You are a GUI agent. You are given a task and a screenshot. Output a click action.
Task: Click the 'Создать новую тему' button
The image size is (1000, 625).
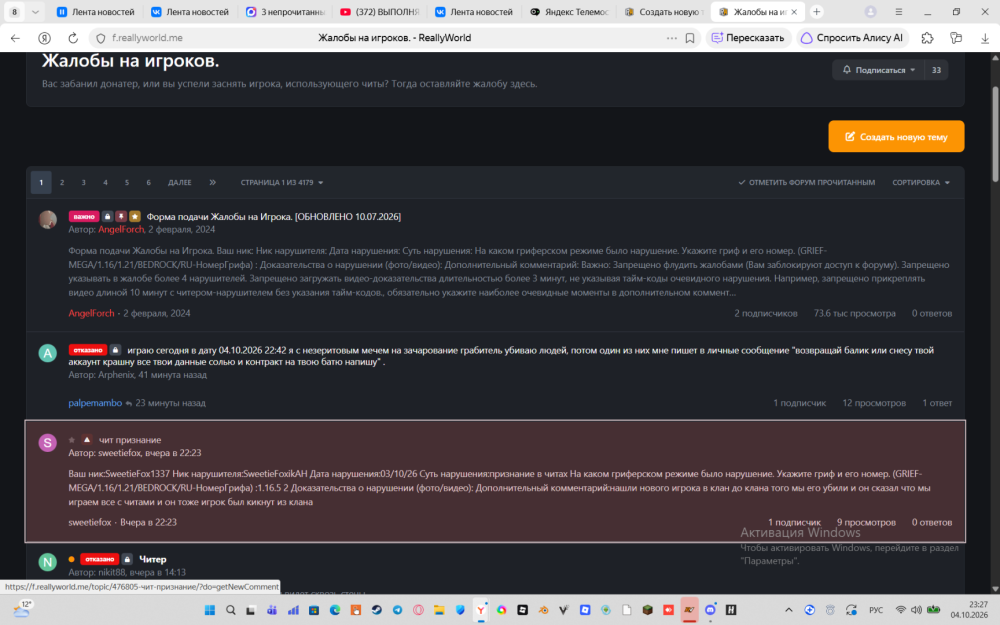896,136
